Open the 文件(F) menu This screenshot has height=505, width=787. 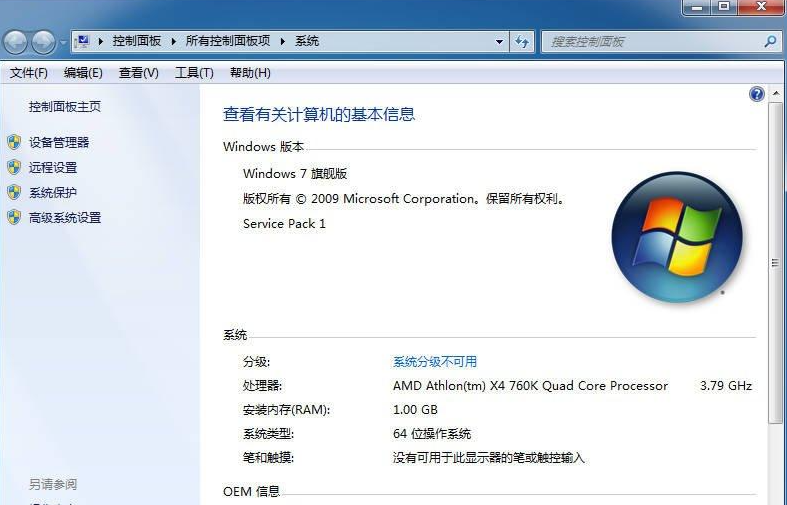pos(29,73)
